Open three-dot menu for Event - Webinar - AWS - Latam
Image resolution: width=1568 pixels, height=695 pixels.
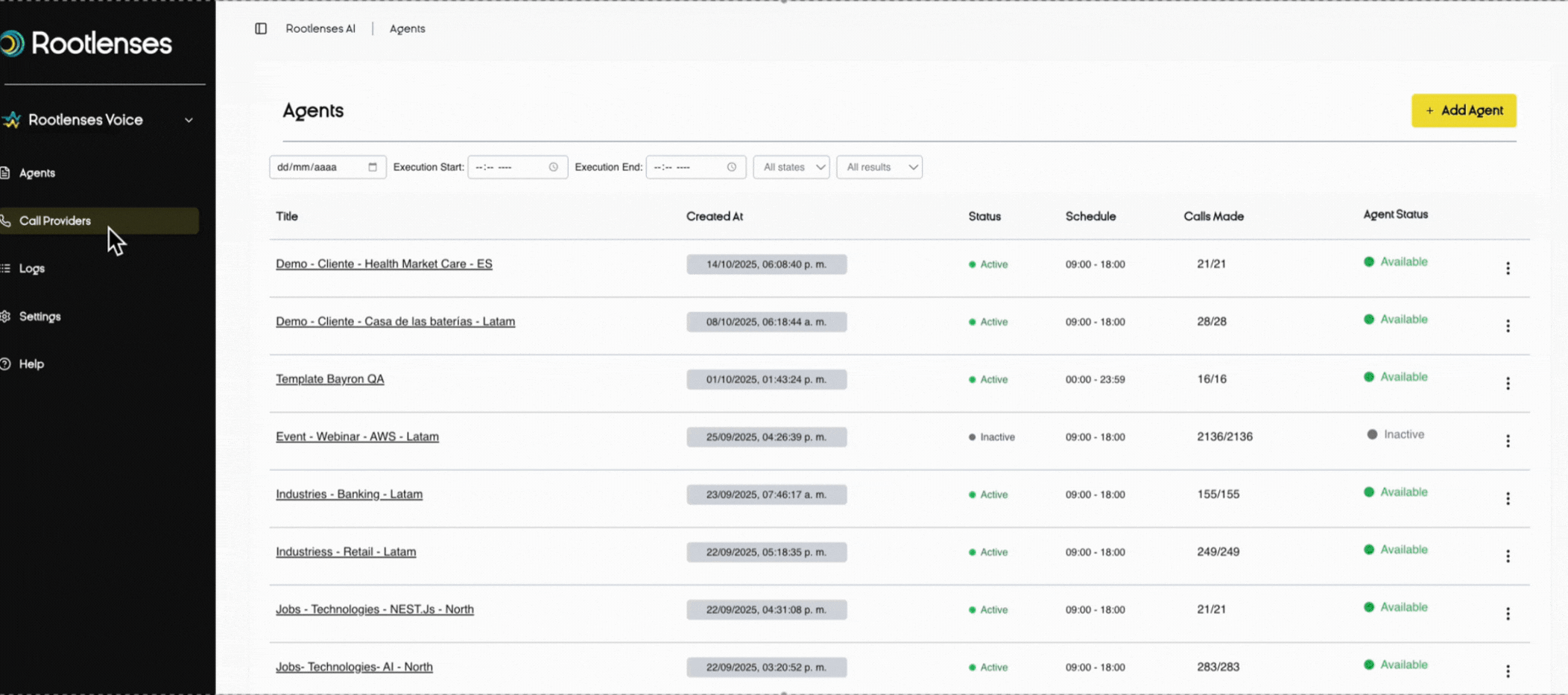pos(1507,441)
